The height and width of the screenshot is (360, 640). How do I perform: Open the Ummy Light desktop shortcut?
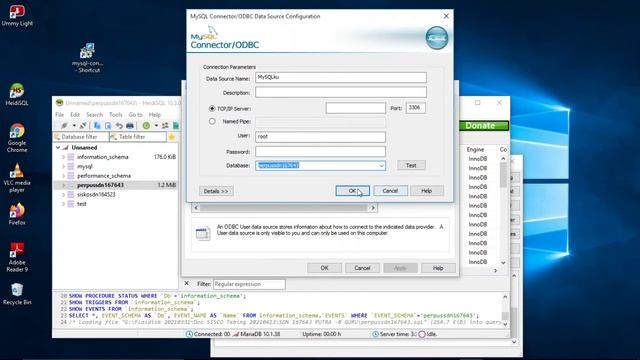click(17, 16)
